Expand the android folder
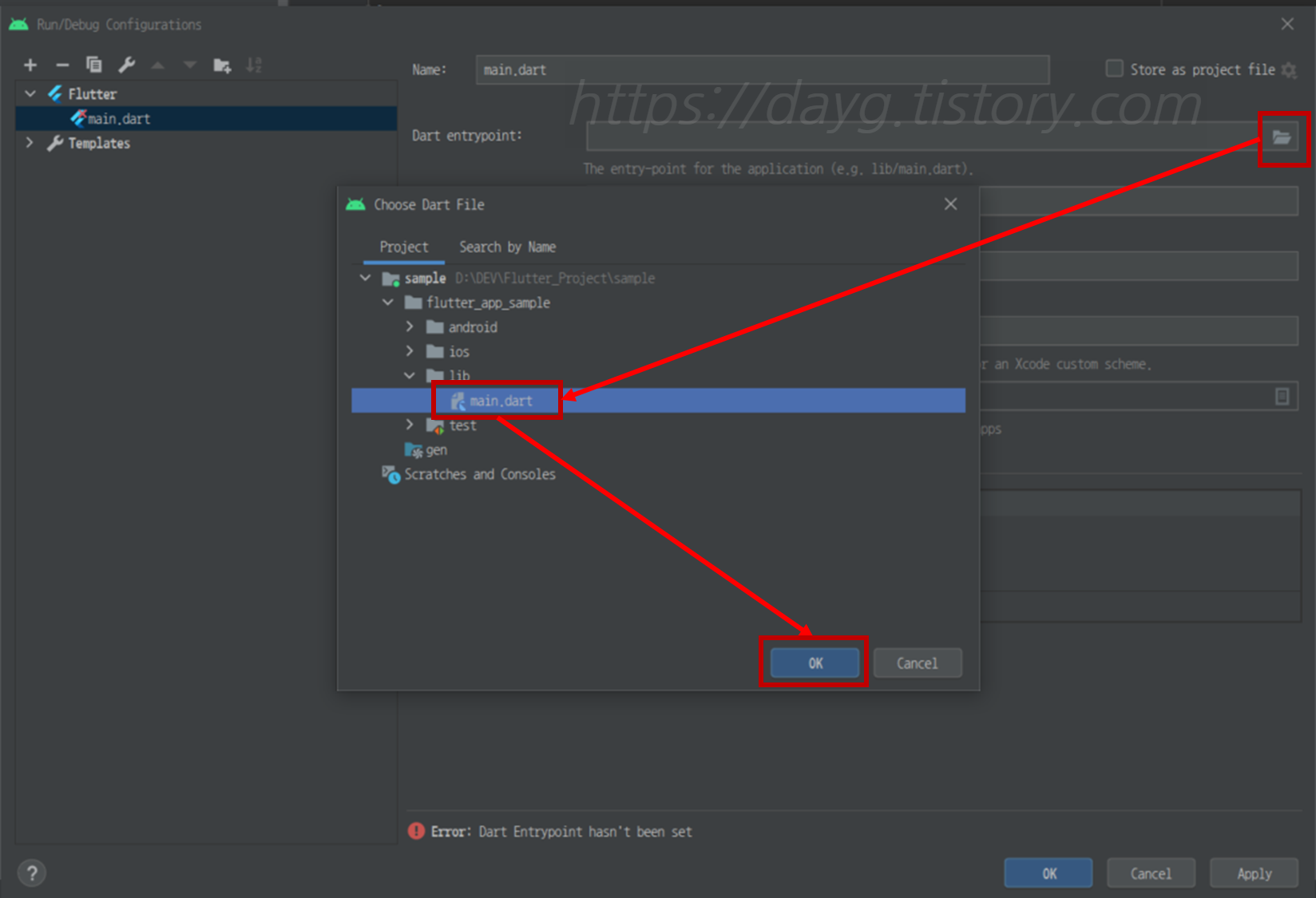Screen dimensions: 1316x898 coord(410,326)
